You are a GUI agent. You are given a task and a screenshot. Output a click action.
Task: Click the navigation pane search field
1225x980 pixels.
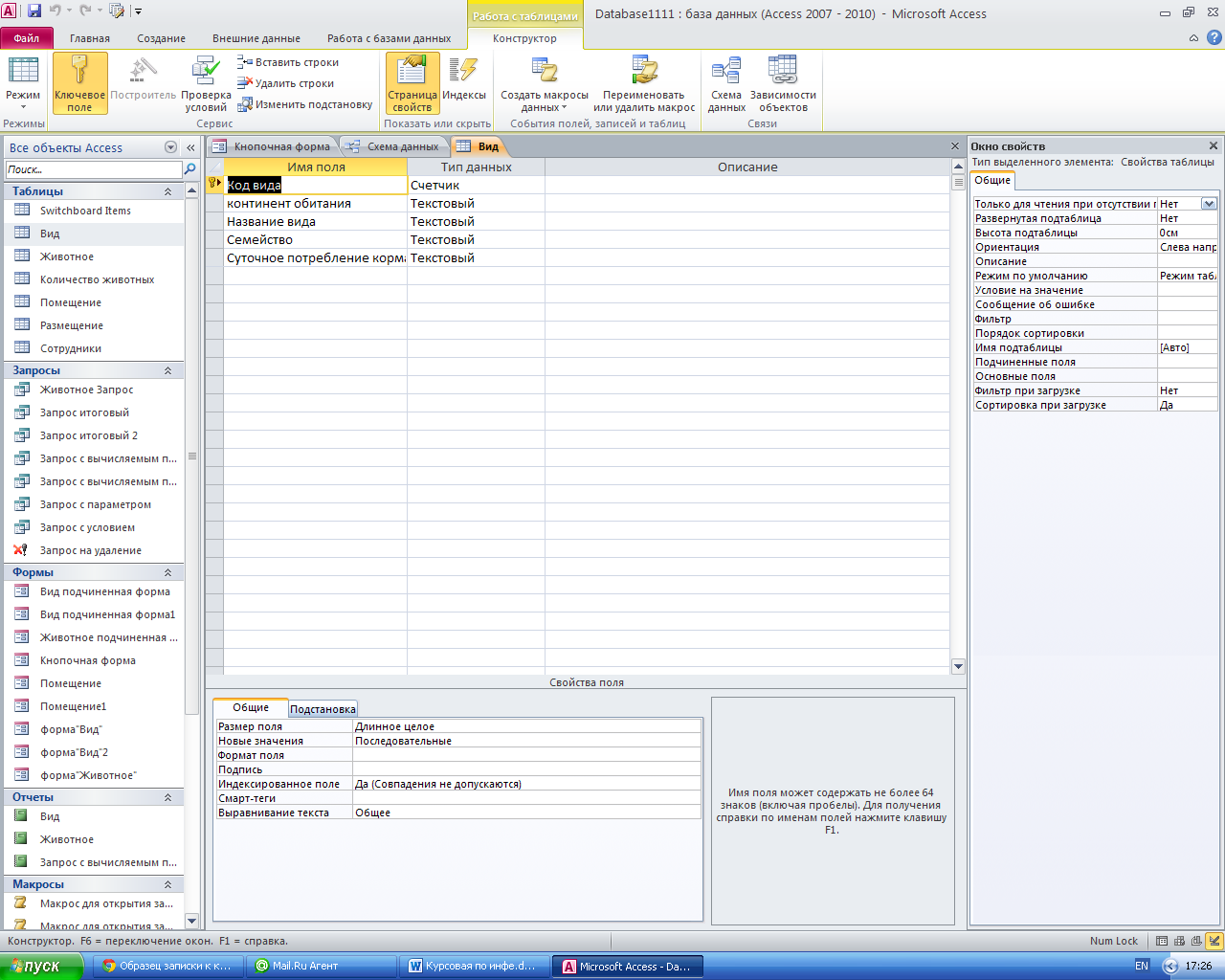click(94, 169)
